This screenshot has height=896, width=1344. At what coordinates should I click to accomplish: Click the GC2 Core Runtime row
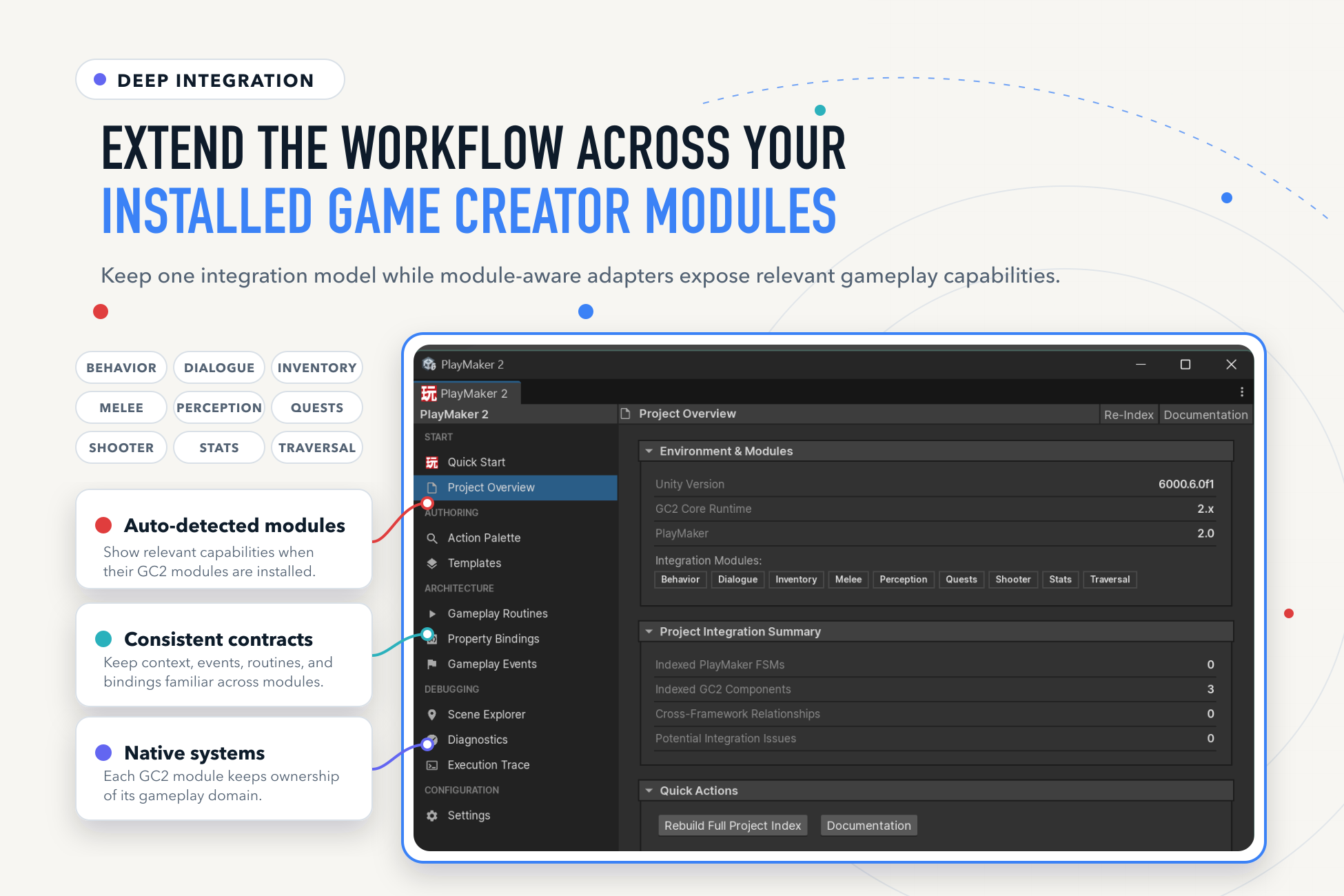click(935, 509)
